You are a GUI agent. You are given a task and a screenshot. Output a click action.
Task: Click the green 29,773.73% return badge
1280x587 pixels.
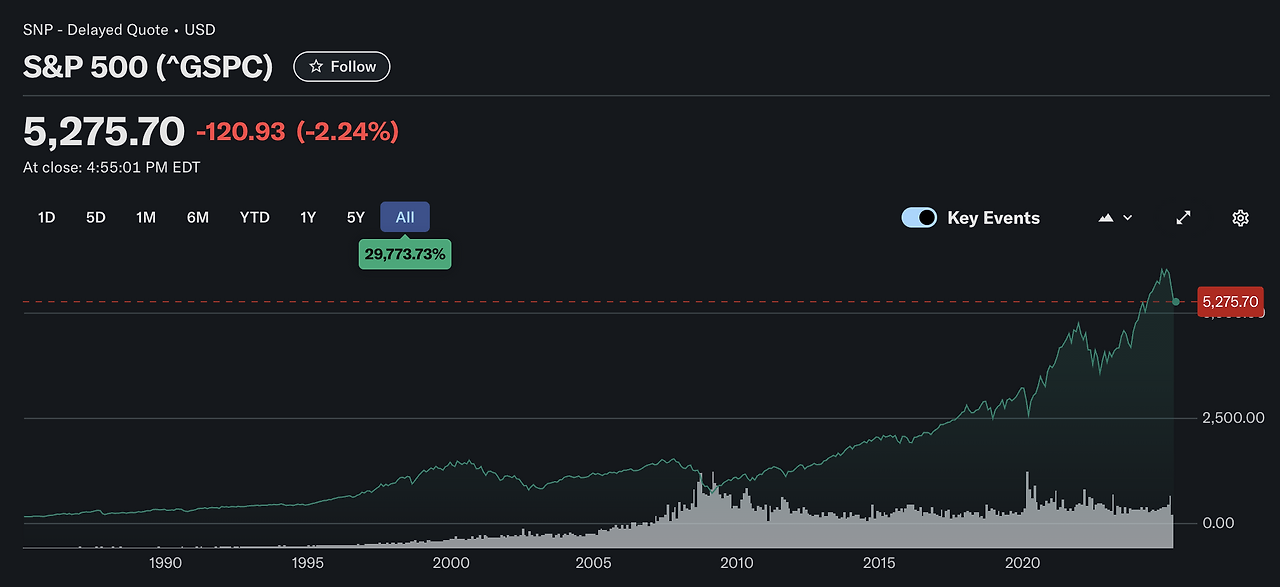coord(405,254)
